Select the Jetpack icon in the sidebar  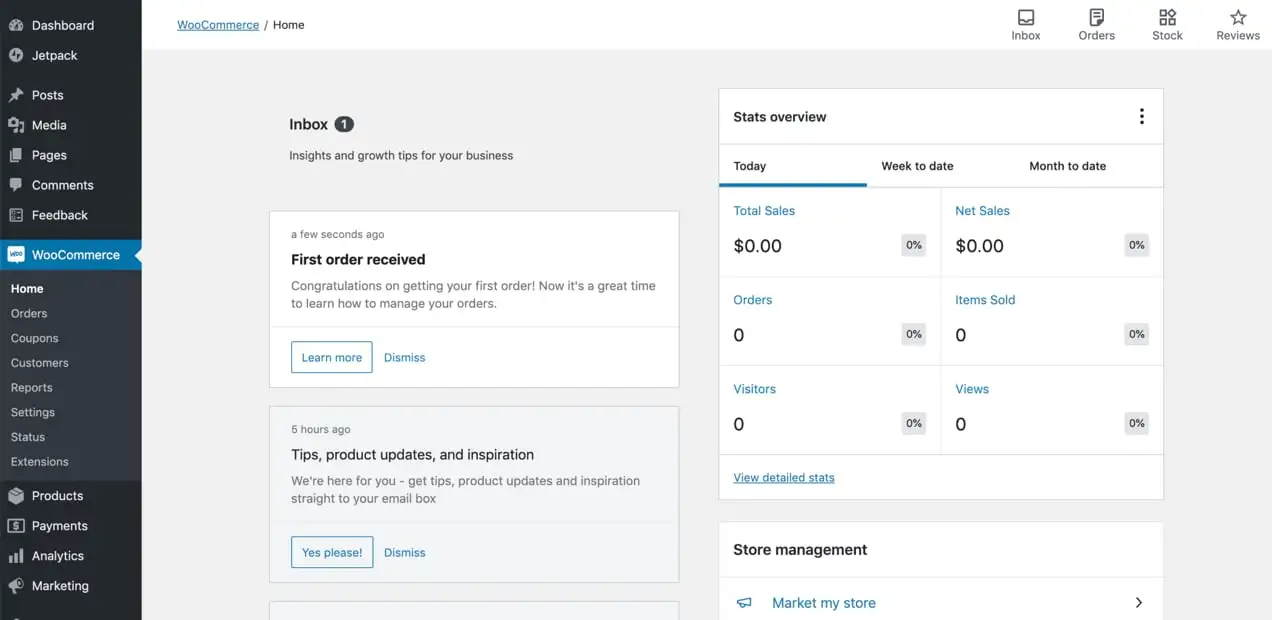[x=16, y=55]
